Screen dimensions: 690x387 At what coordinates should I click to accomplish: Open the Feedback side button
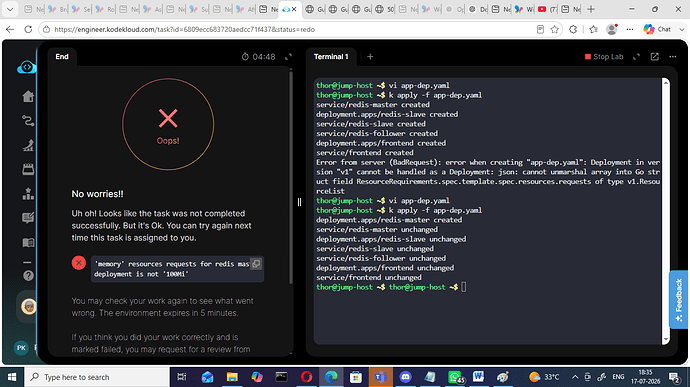click(679, 299)
